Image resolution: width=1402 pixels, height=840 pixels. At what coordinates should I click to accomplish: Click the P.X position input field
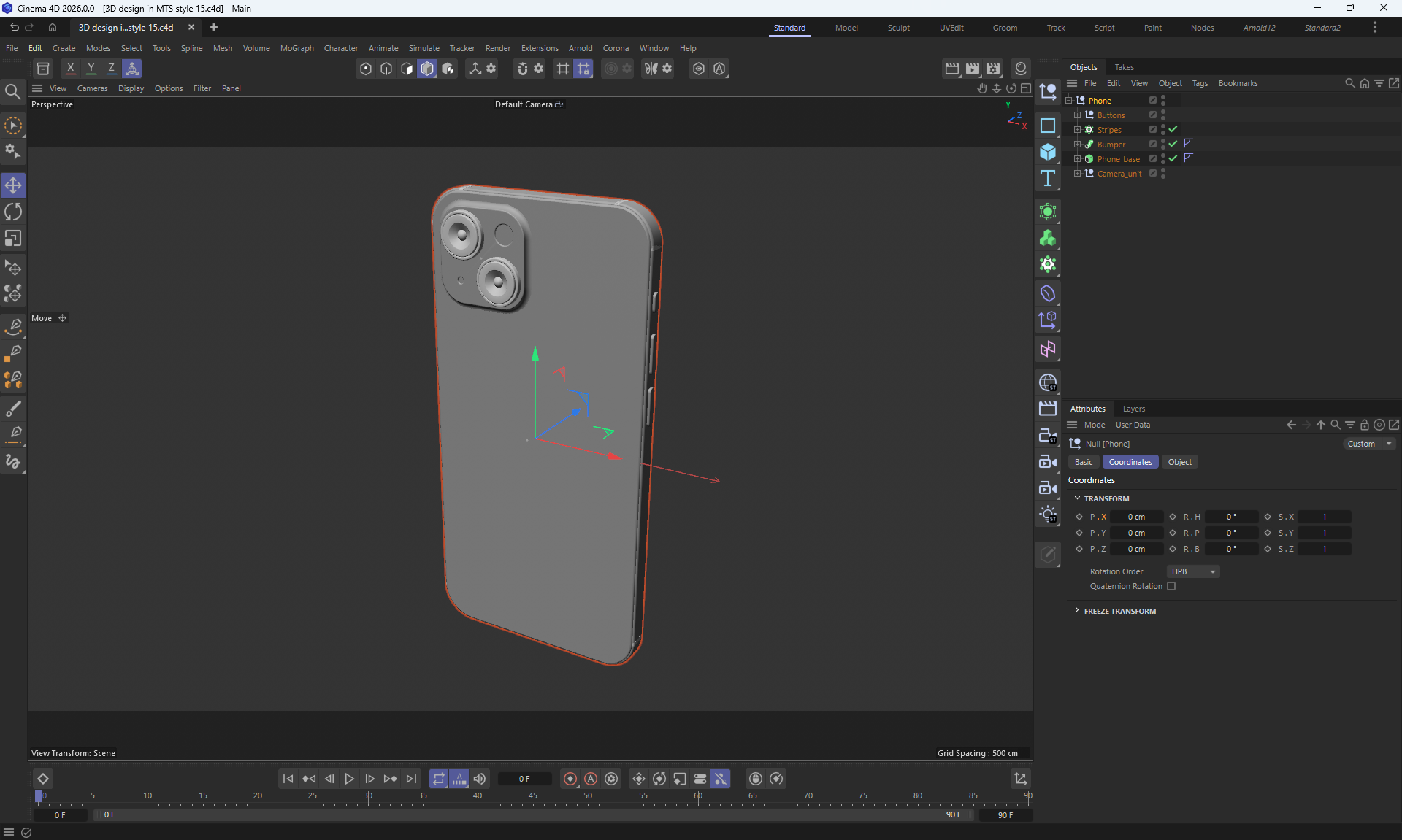pos(1136,517)
